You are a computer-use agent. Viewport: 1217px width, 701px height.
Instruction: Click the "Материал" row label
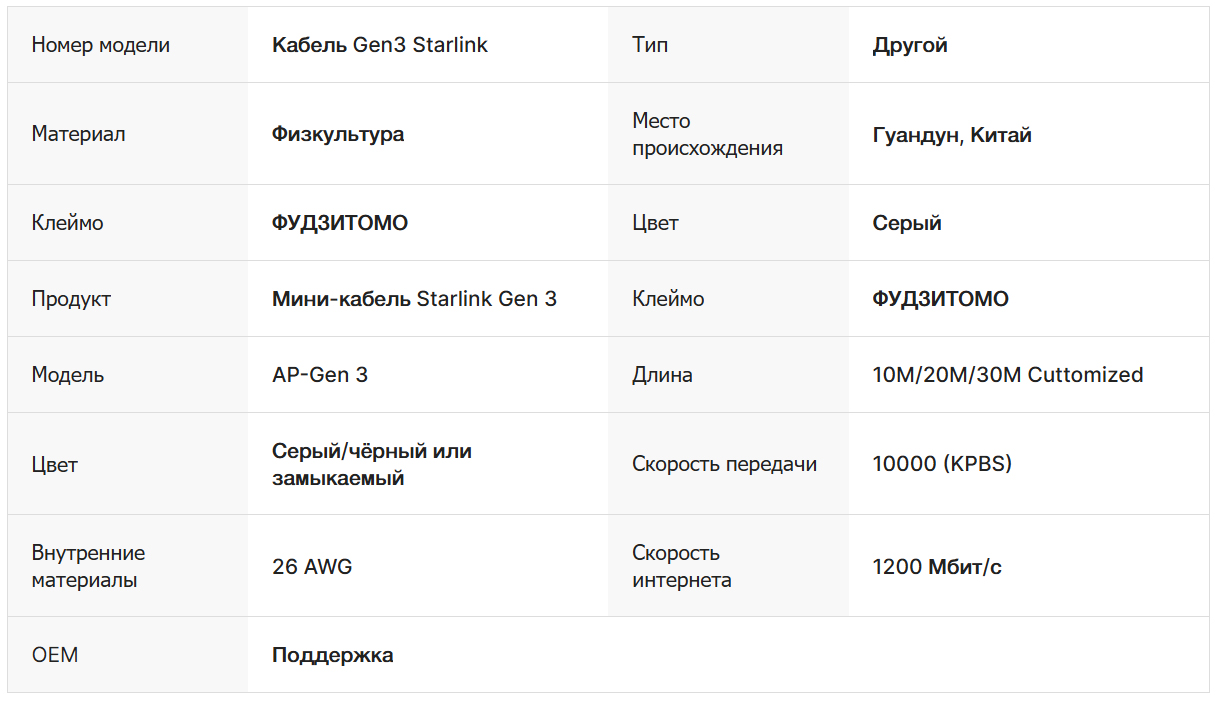coord(79,134)
